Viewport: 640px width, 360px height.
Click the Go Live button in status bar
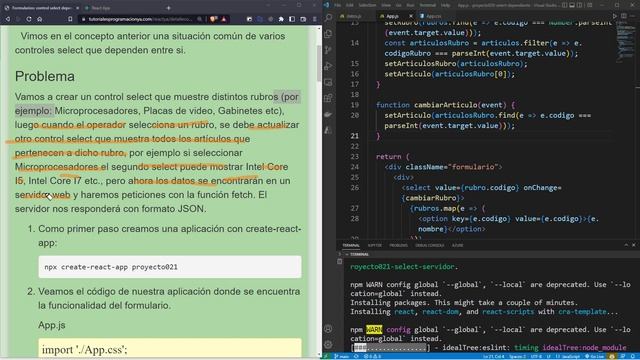594,356
